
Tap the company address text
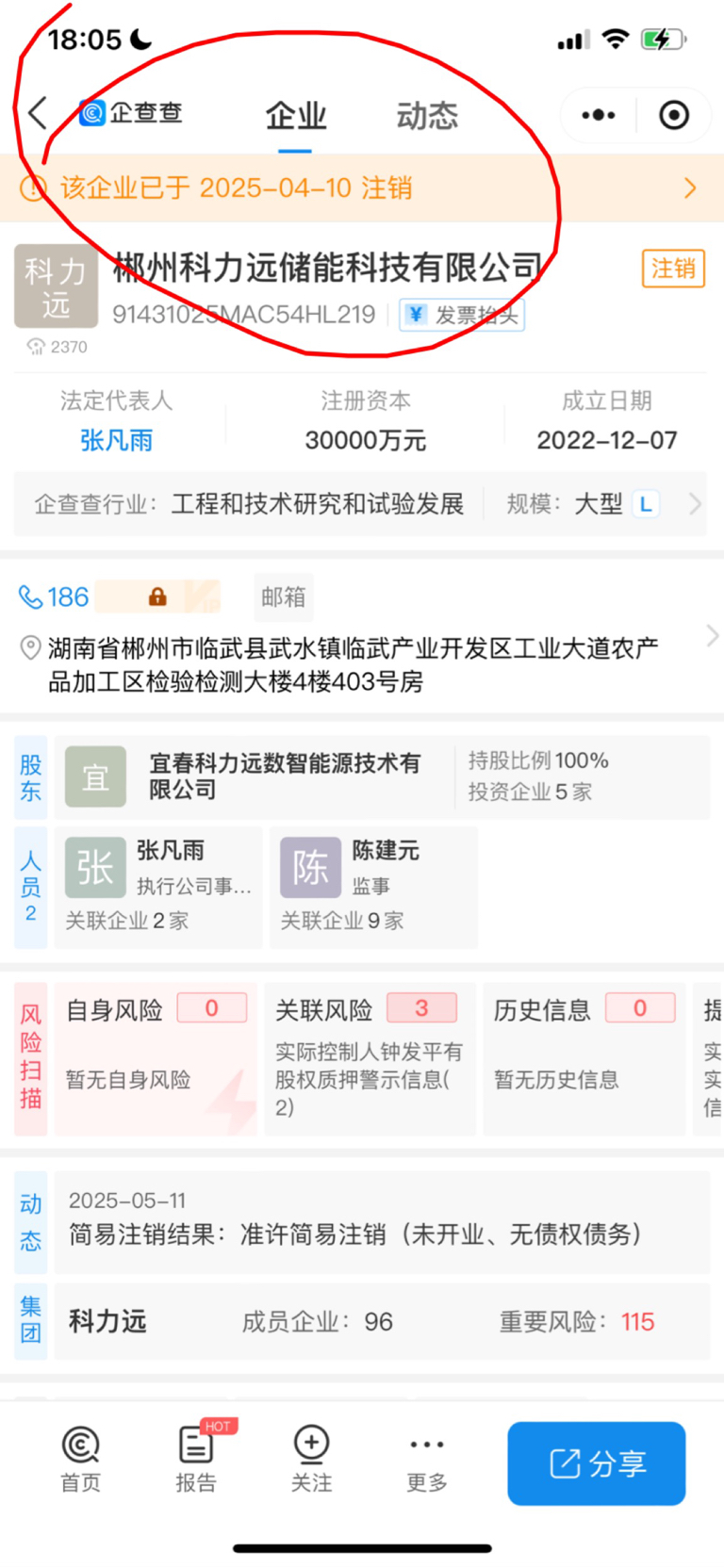(x=354, y=664)
